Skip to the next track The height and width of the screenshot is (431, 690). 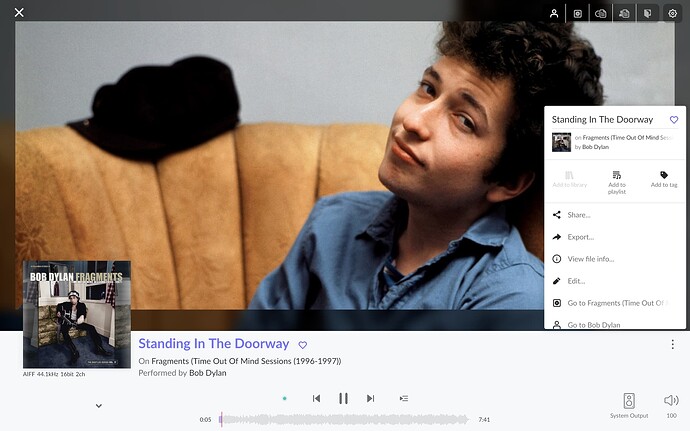[x=371, y=398]
